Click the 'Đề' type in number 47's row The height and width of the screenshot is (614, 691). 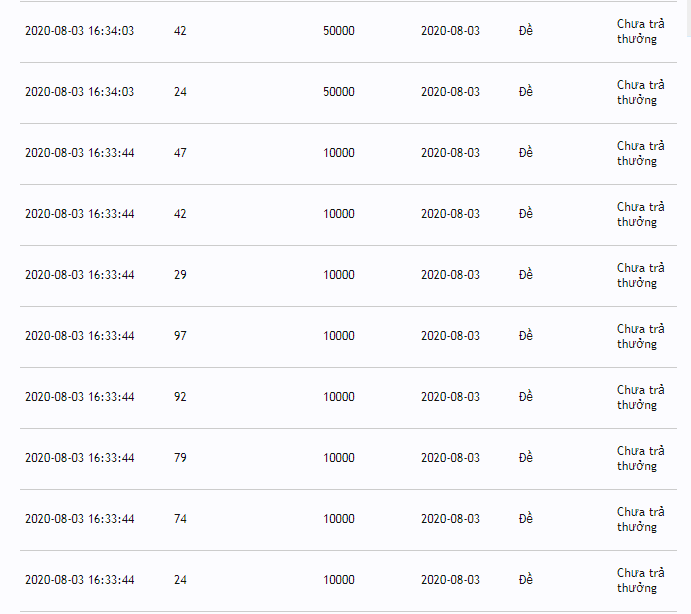click(x=525, y=153)
